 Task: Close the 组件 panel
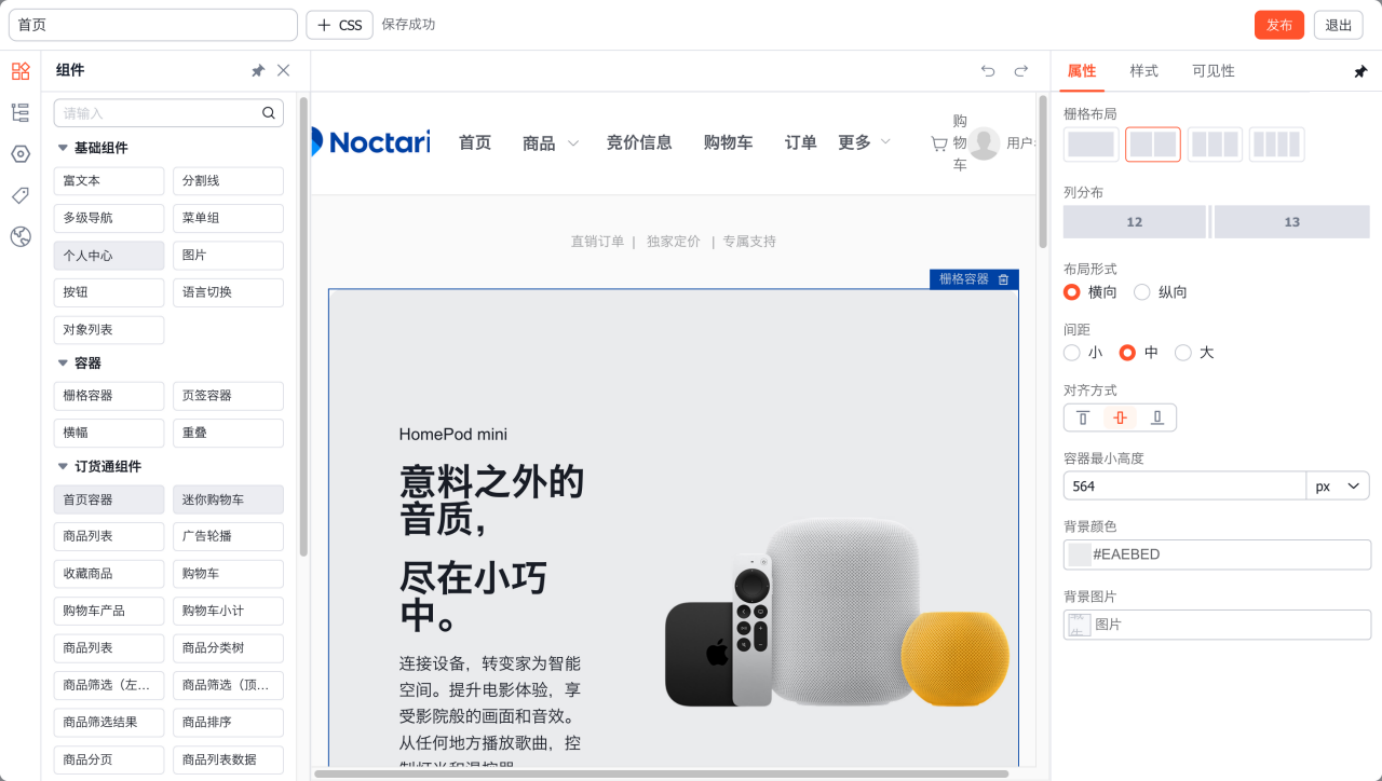tap(283, 70)
